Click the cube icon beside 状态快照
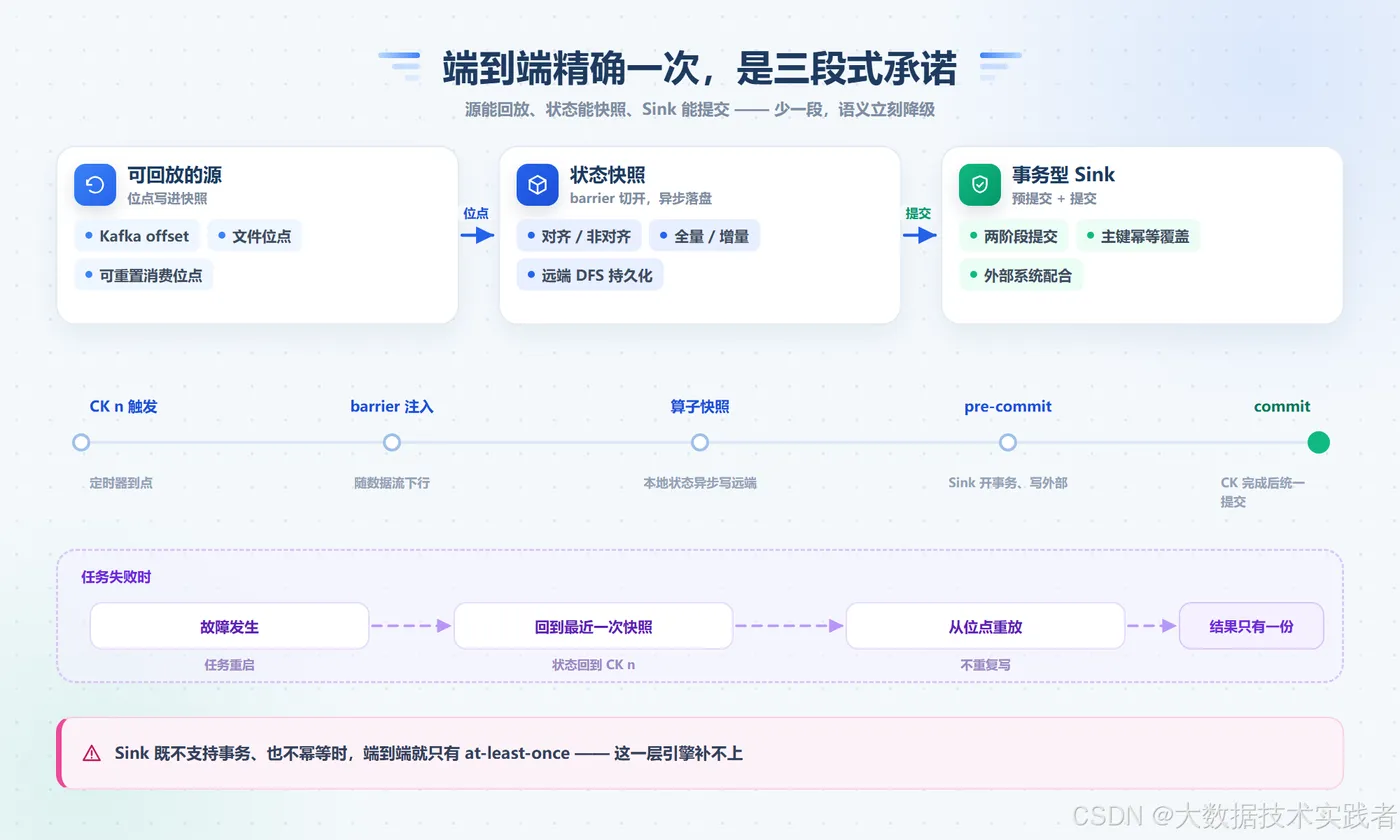The height and width of the screenshot is (840, 1400). tap(537, 185)
